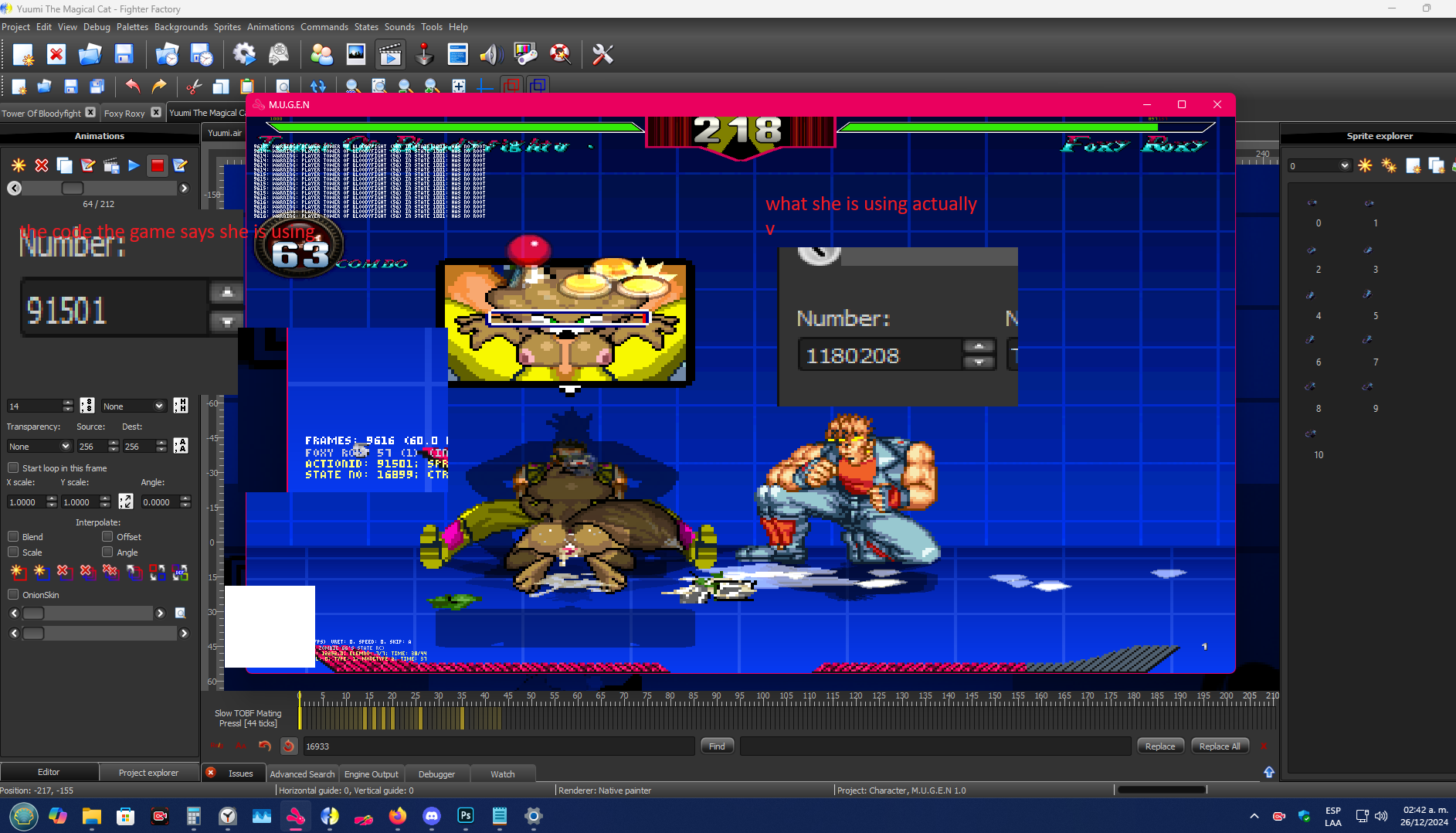Screen dimensions: 1456x833
Task: Click the search text field containing 16933
Action: pos(498,746)
